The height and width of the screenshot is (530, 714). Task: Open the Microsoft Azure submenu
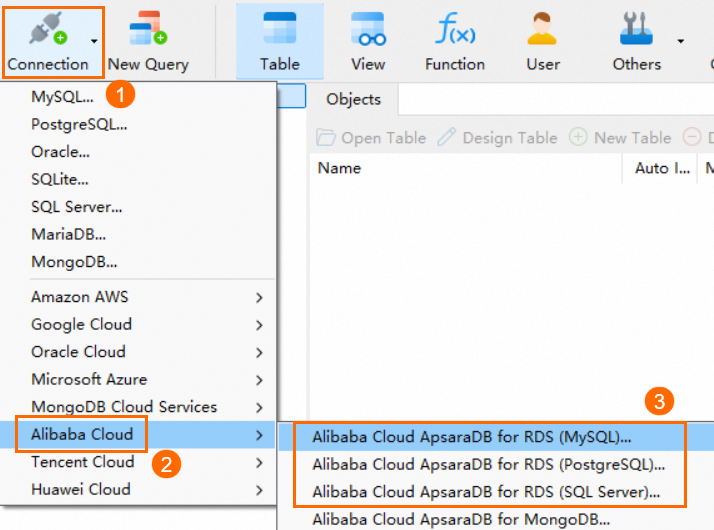[138, 379]
